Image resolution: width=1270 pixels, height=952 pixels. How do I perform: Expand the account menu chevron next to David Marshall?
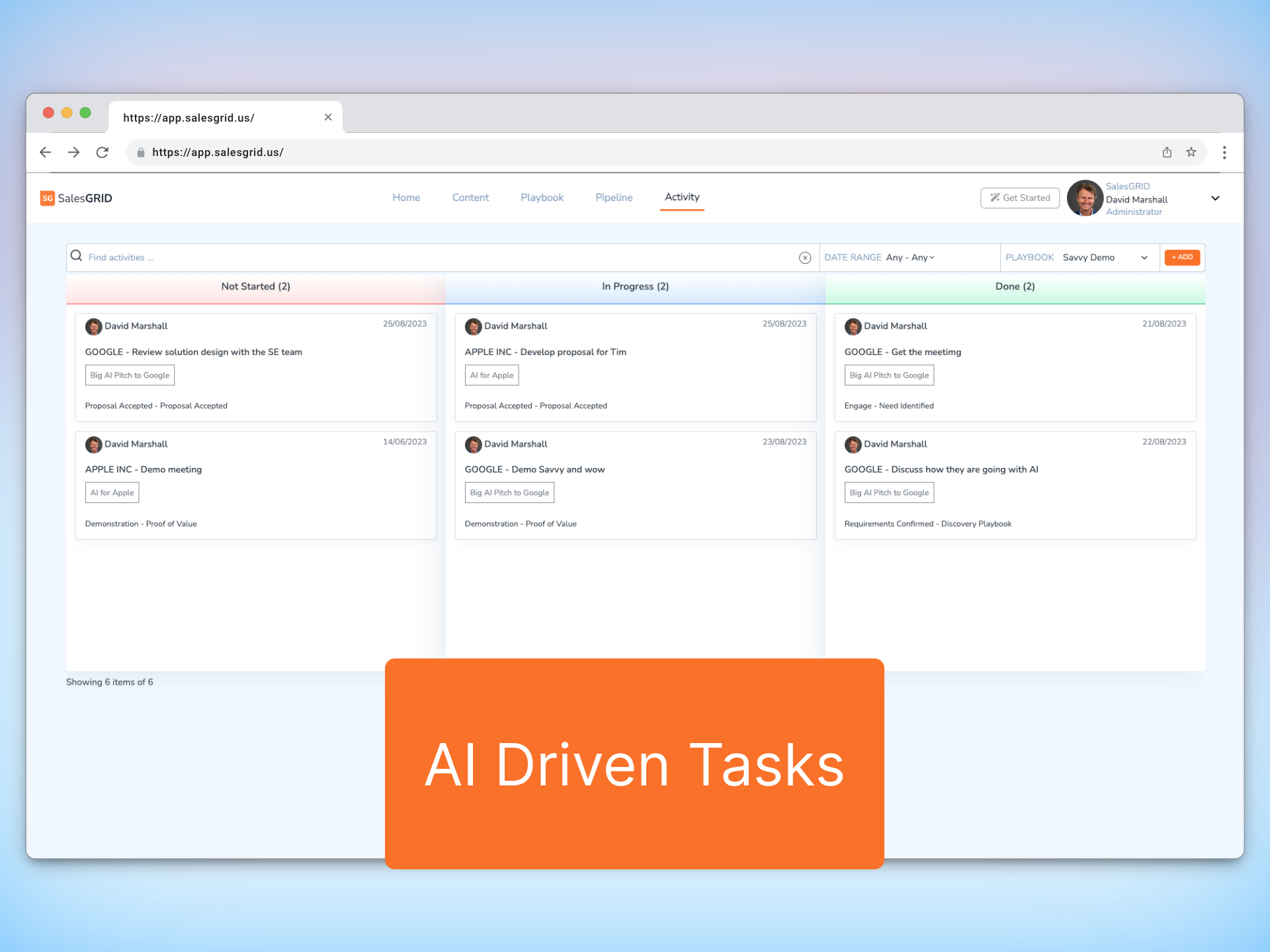click(x=1216, y=198)
